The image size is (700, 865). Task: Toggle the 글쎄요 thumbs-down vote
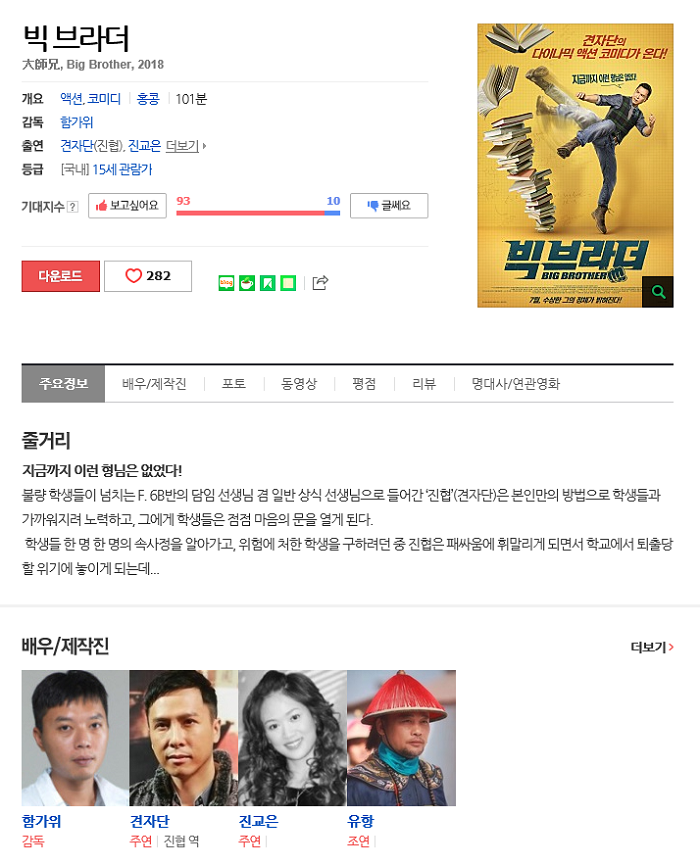[x=389, y=206]
